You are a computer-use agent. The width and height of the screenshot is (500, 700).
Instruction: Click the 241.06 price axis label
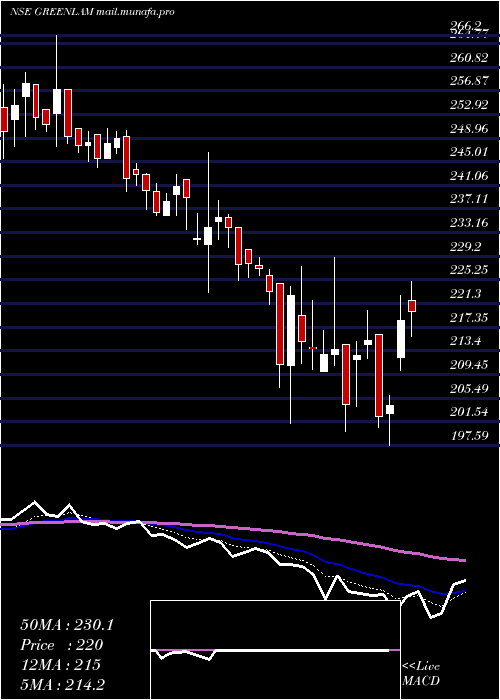[471, 175]
